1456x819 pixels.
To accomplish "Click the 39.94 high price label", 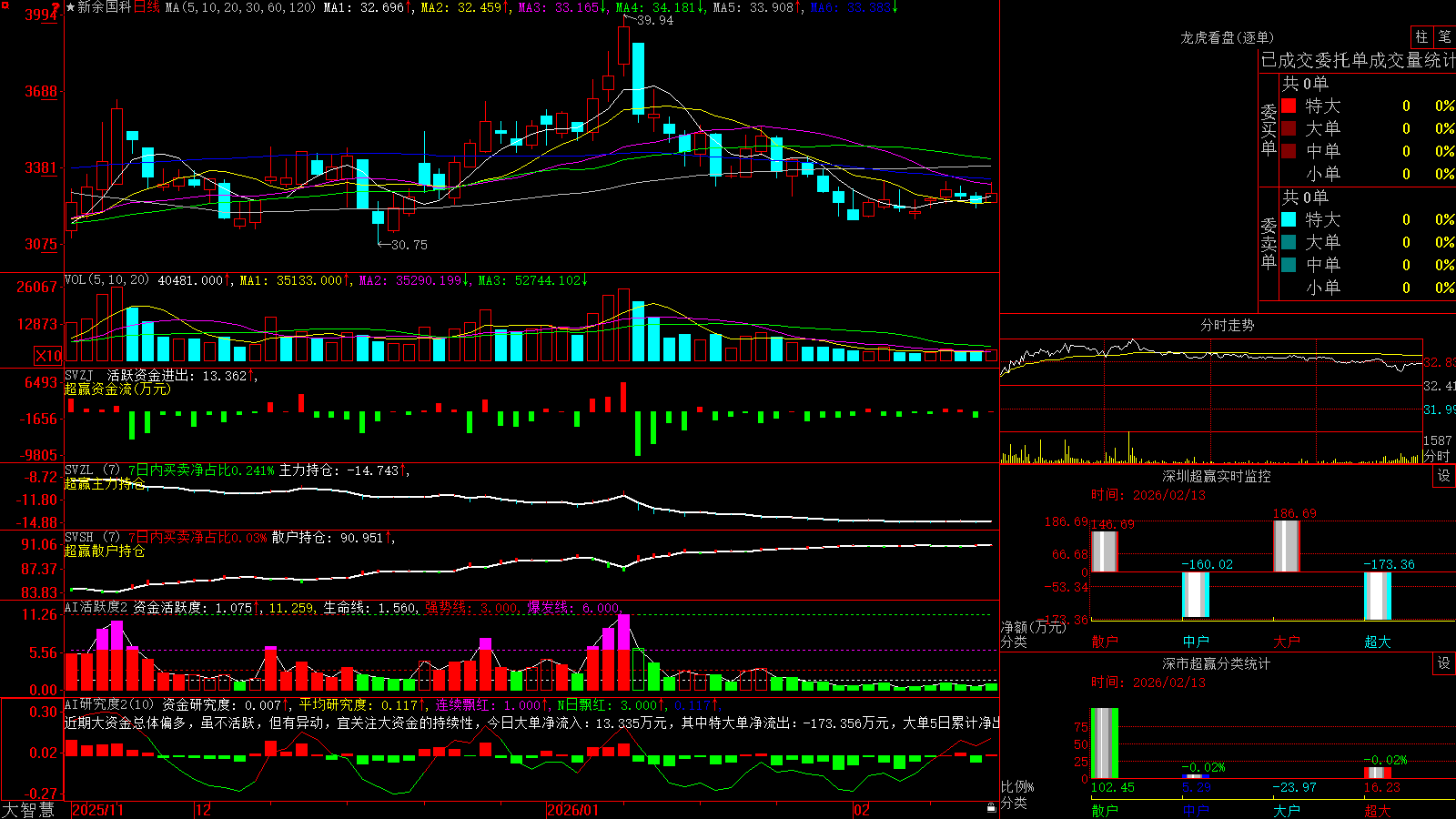I will click(x=655, y=20).
